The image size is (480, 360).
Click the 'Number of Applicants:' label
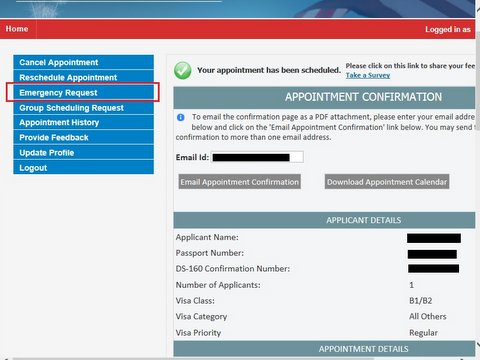(218, 285)
